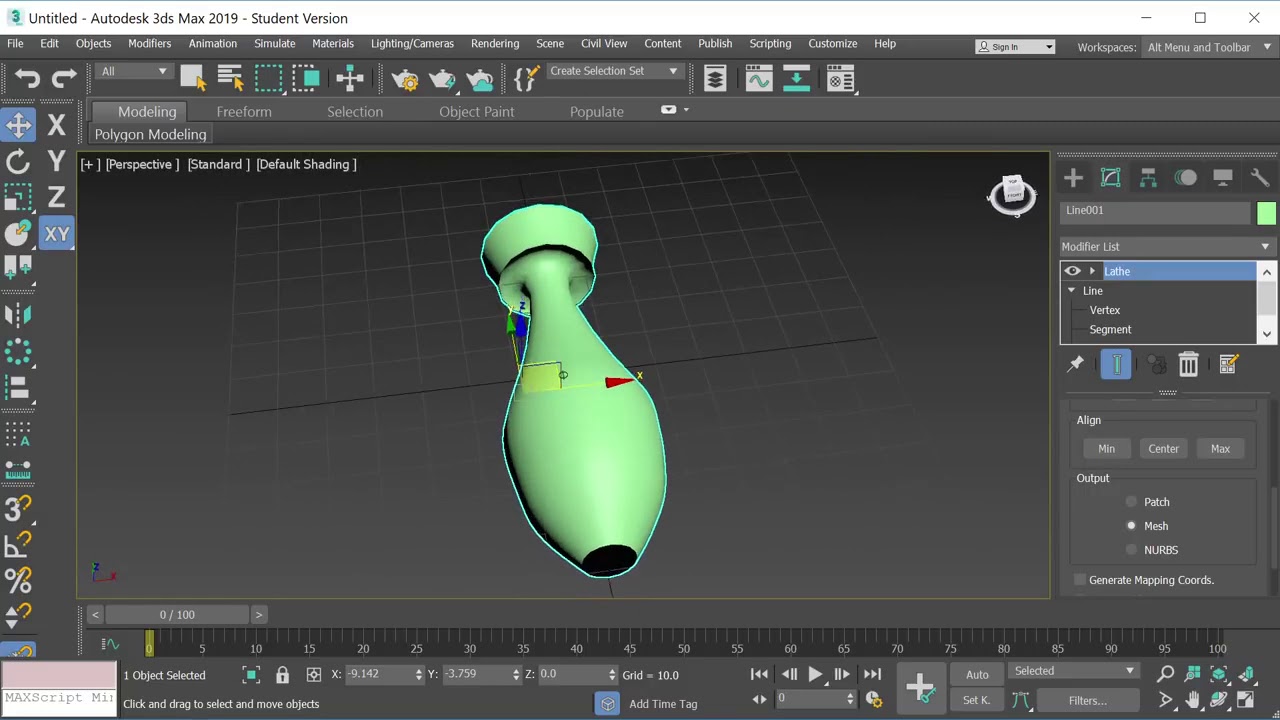Click Polygon Modeling panel label
1280x720 pixels.
click(150, 135)
